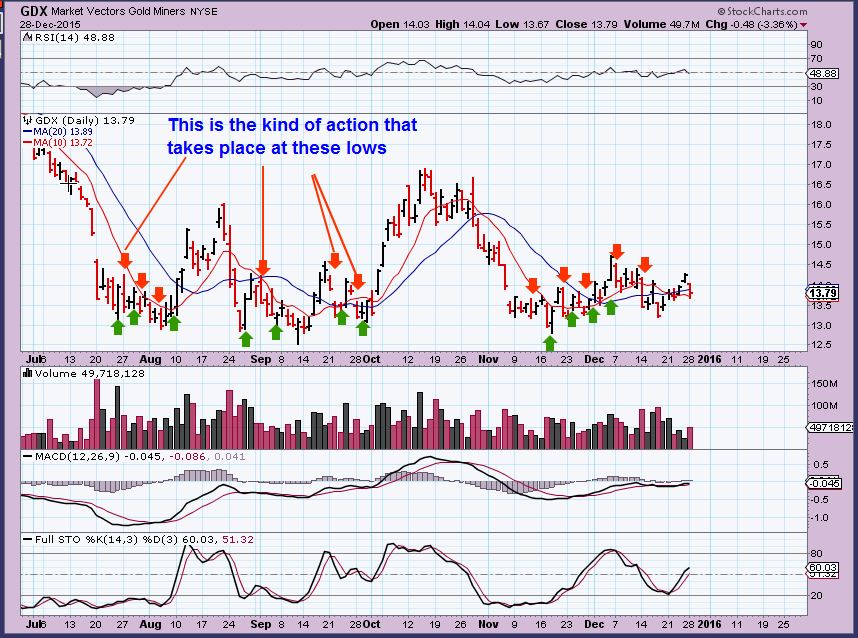The height and width of the screenshot is (638, 858).
Task: Click the 'RSI(14) 48.88' legend label
Action: click(x=74, y=37)
